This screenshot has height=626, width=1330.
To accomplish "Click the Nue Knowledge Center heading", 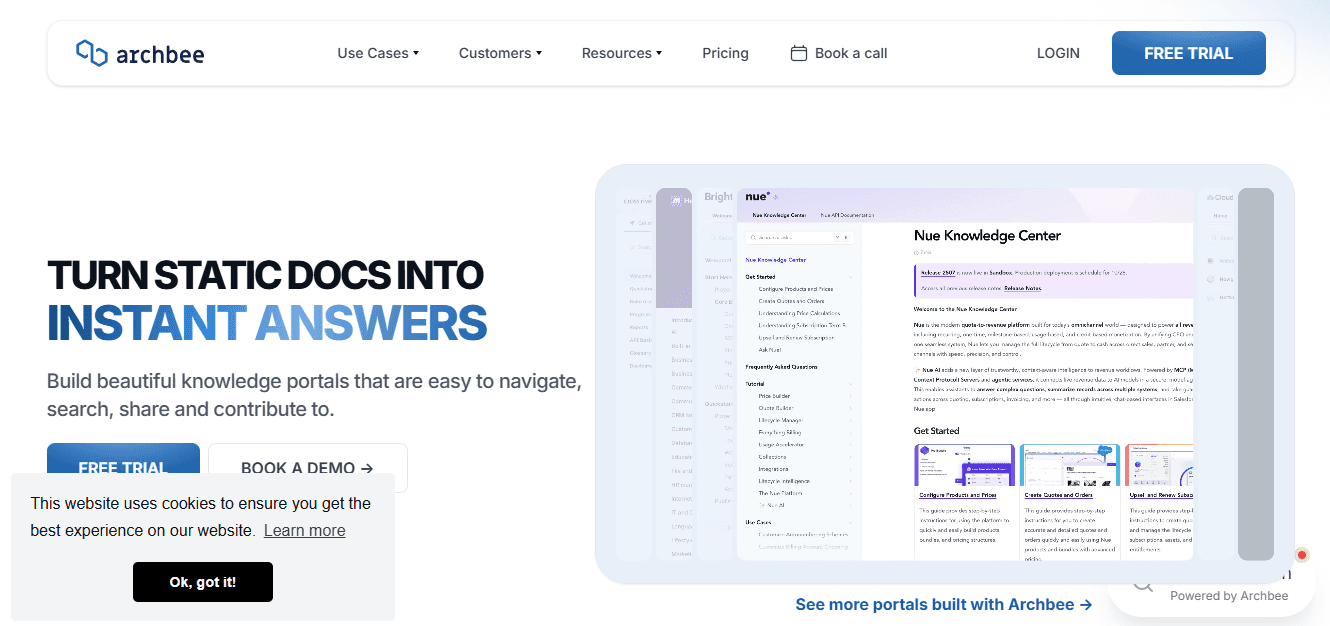I will tap(987, 236).
